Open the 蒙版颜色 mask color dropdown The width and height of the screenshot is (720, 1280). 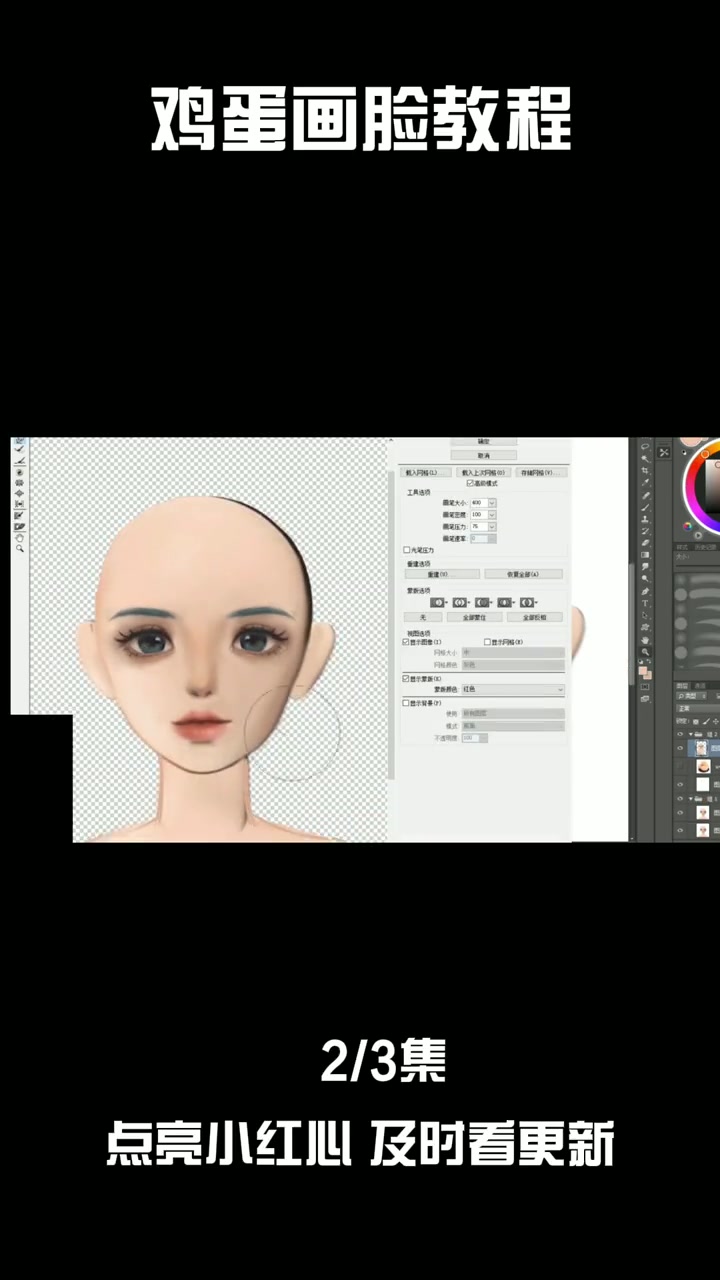coord(513,689)
